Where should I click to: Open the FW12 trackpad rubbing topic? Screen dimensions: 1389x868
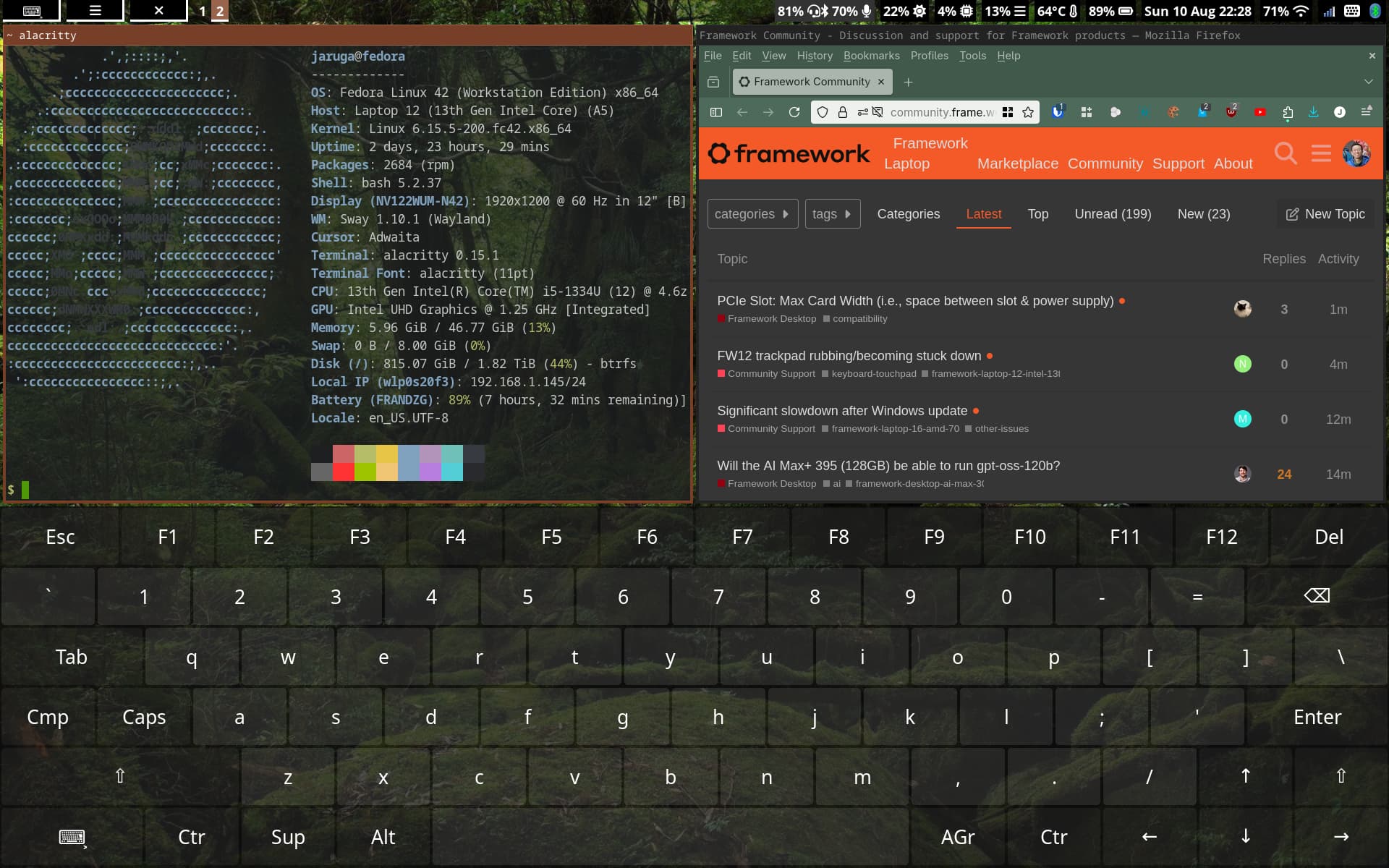pos(849,356)
